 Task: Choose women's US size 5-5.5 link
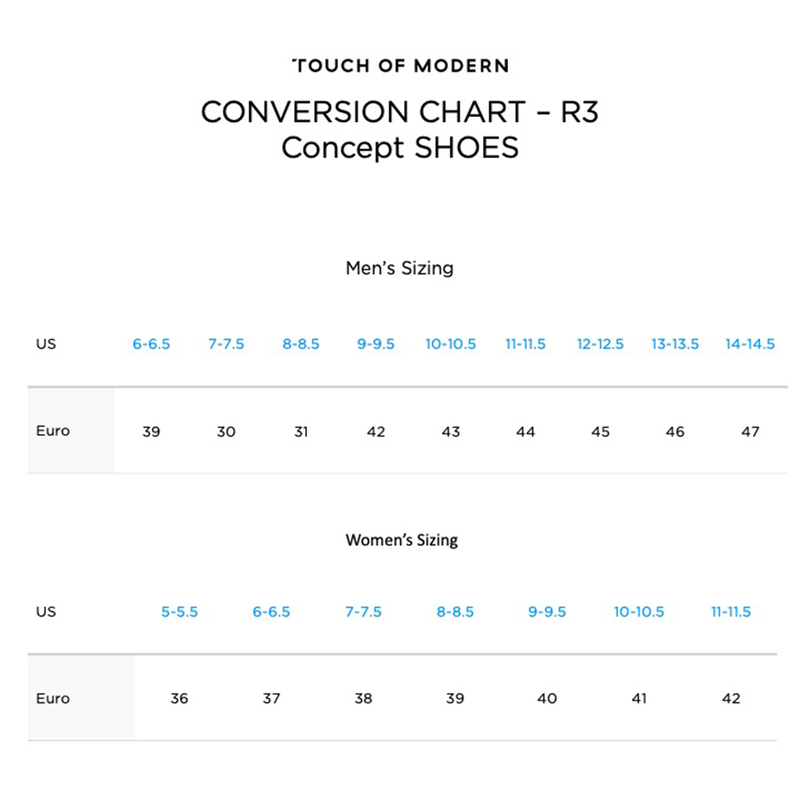(x=179, y=612)
